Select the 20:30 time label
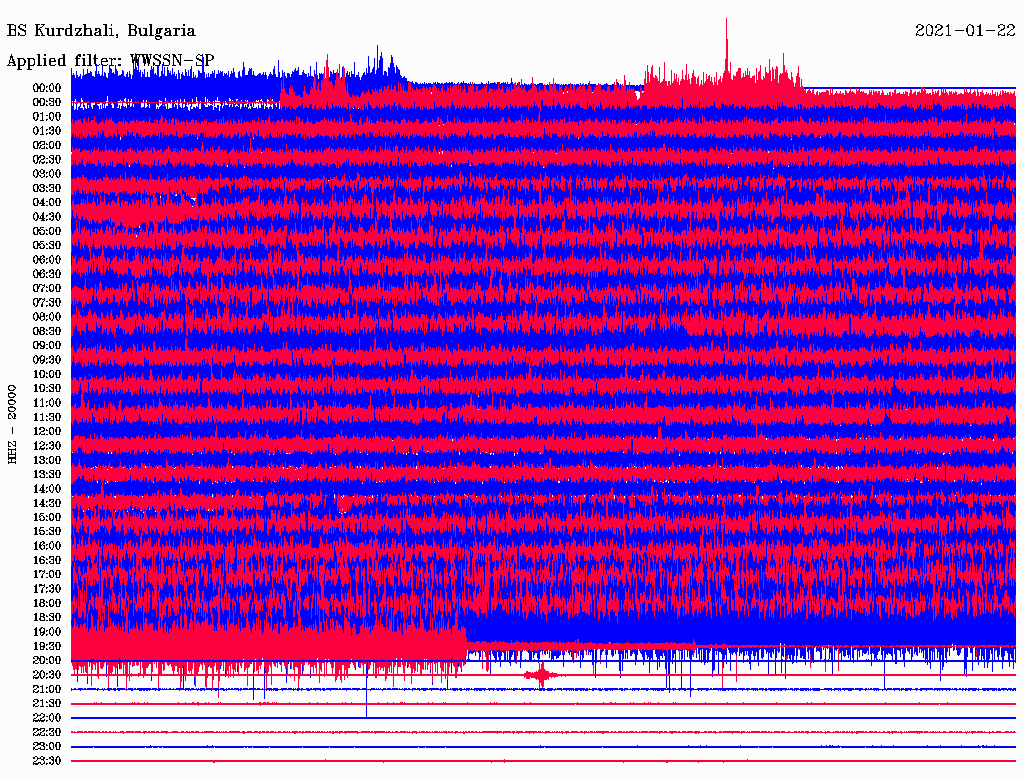 click(47, 675)
